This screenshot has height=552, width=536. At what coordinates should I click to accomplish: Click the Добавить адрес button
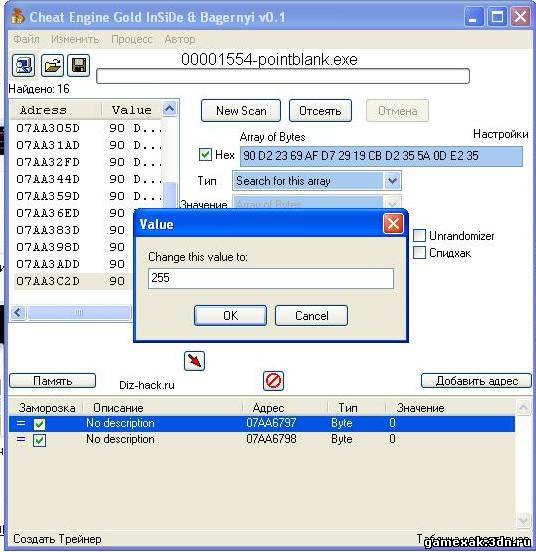click(x=477, y=381)
